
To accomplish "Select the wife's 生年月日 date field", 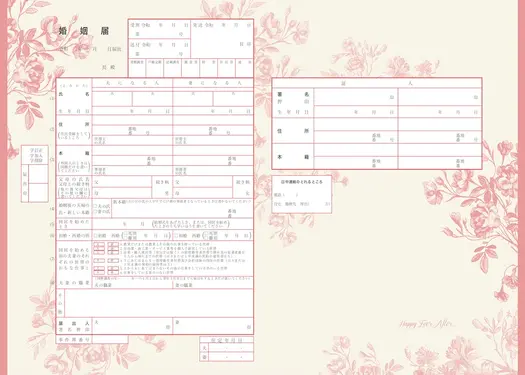I will (213, 111).
